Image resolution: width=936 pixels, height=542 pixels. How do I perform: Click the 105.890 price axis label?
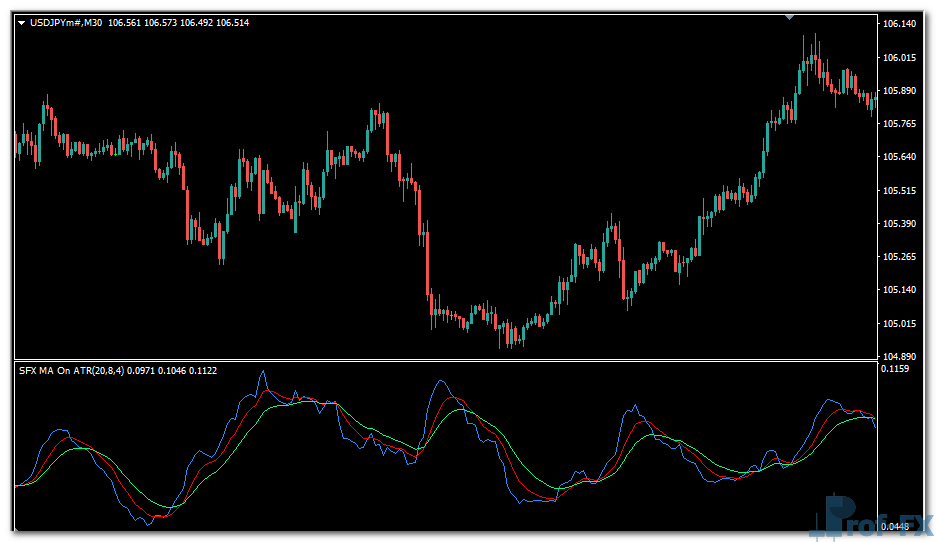click(901, 91)
